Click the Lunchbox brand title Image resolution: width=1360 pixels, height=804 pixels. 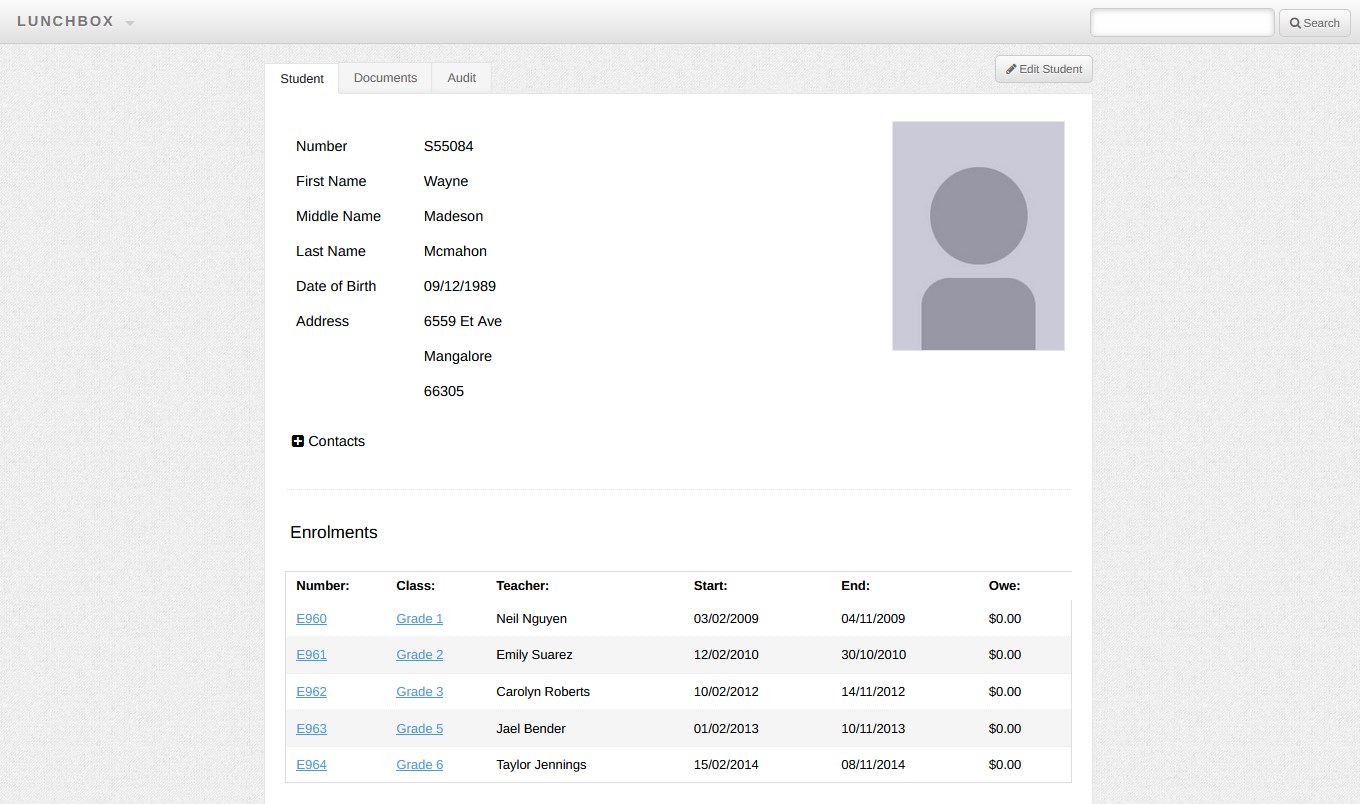(66, 22)
